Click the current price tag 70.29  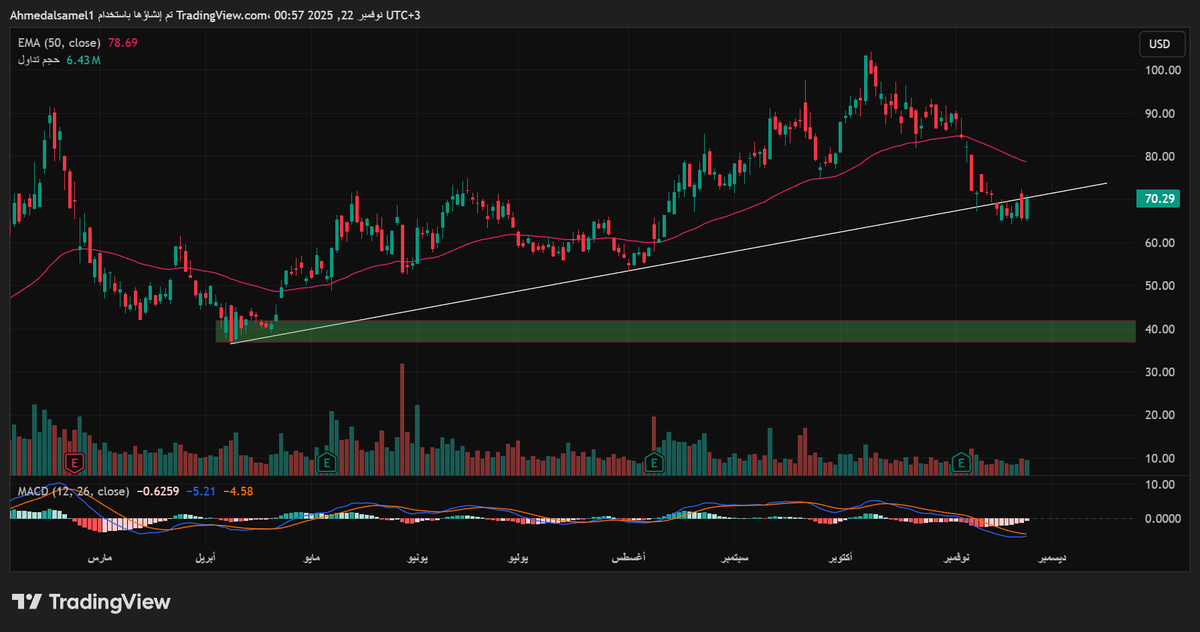tap(1159, 199)
